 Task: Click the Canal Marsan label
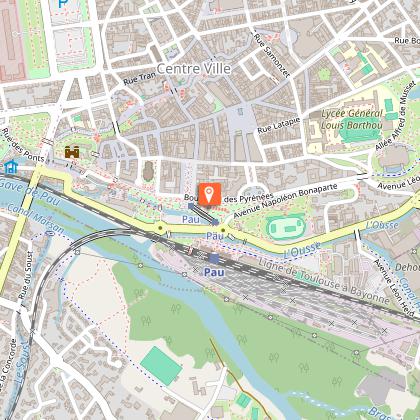pyautogui.click(x=35, y=219)
